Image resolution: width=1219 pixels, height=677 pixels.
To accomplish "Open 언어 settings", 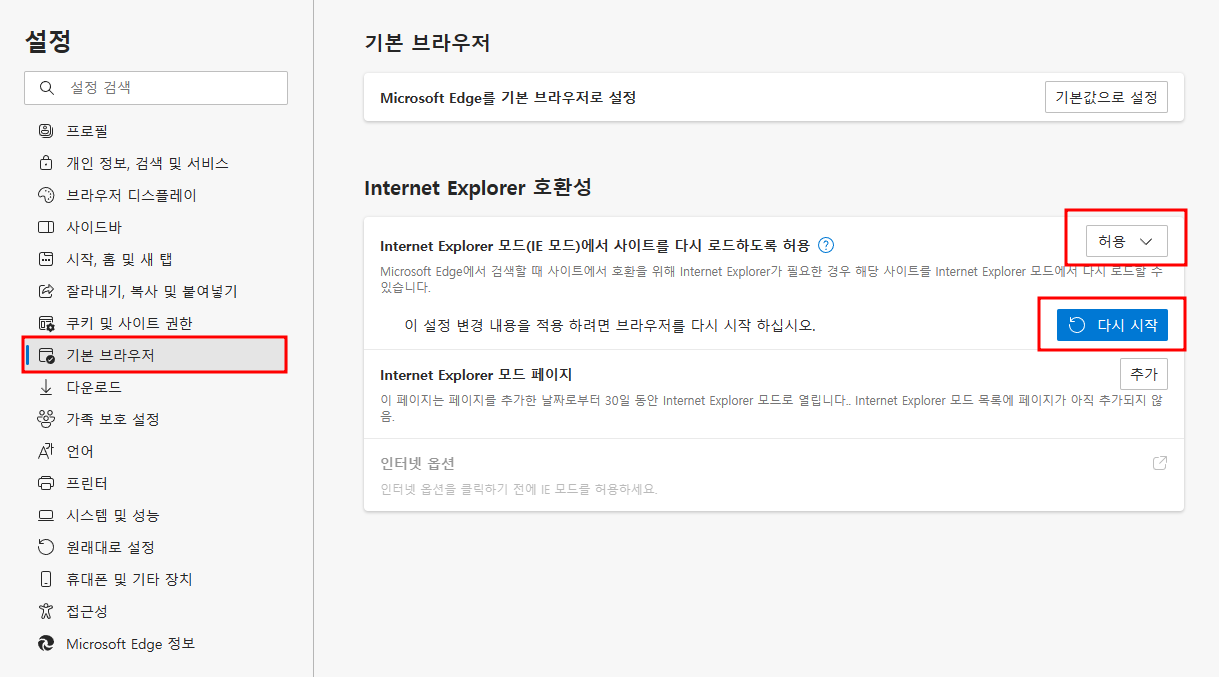I will pyautogui.click(x=156, y=451).
